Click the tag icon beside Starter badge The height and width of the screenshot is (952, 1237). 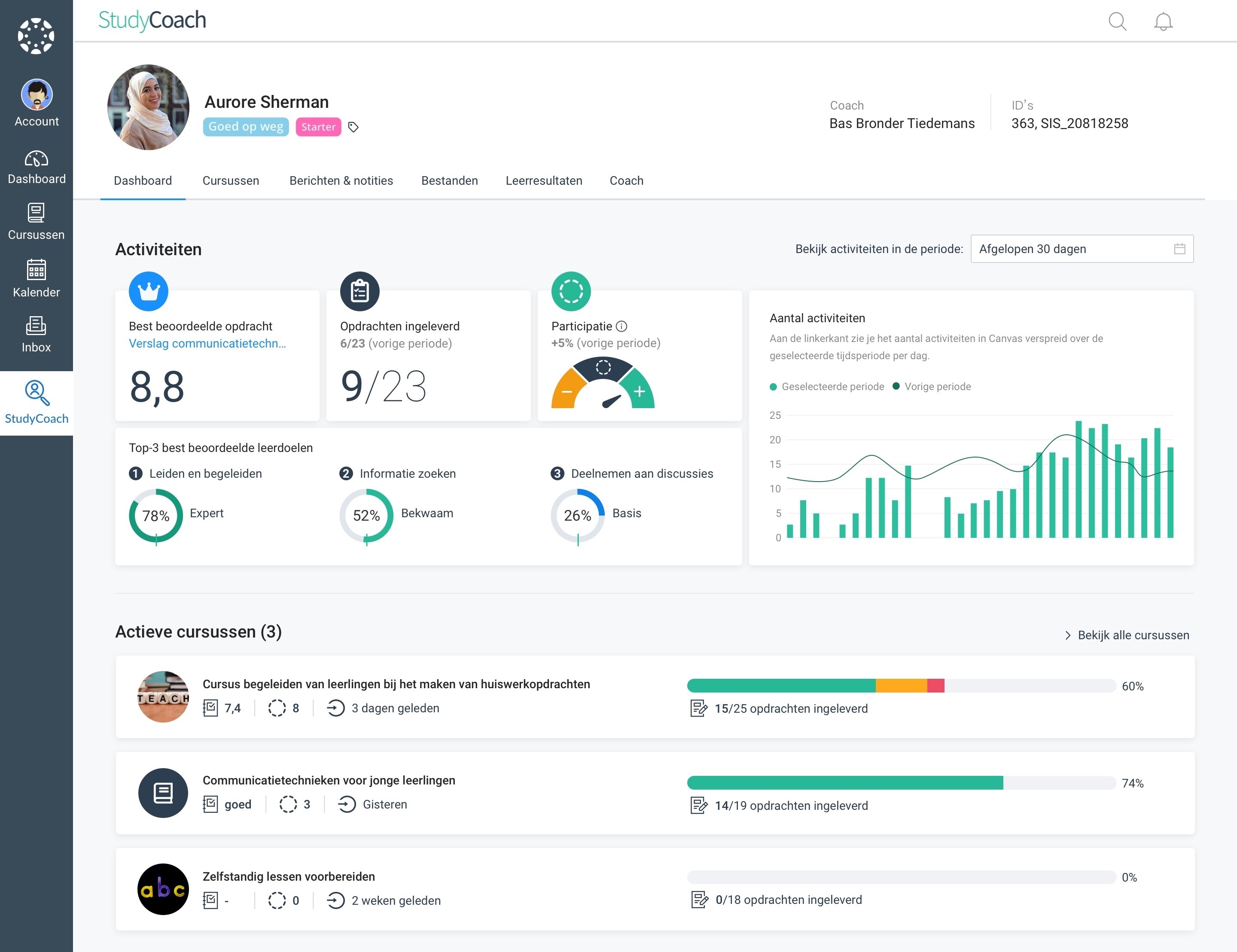click(353, 127)
